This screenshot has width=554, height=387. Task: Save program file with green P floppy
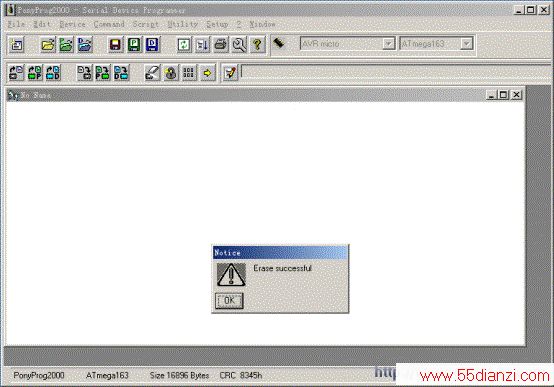point(134,45)
